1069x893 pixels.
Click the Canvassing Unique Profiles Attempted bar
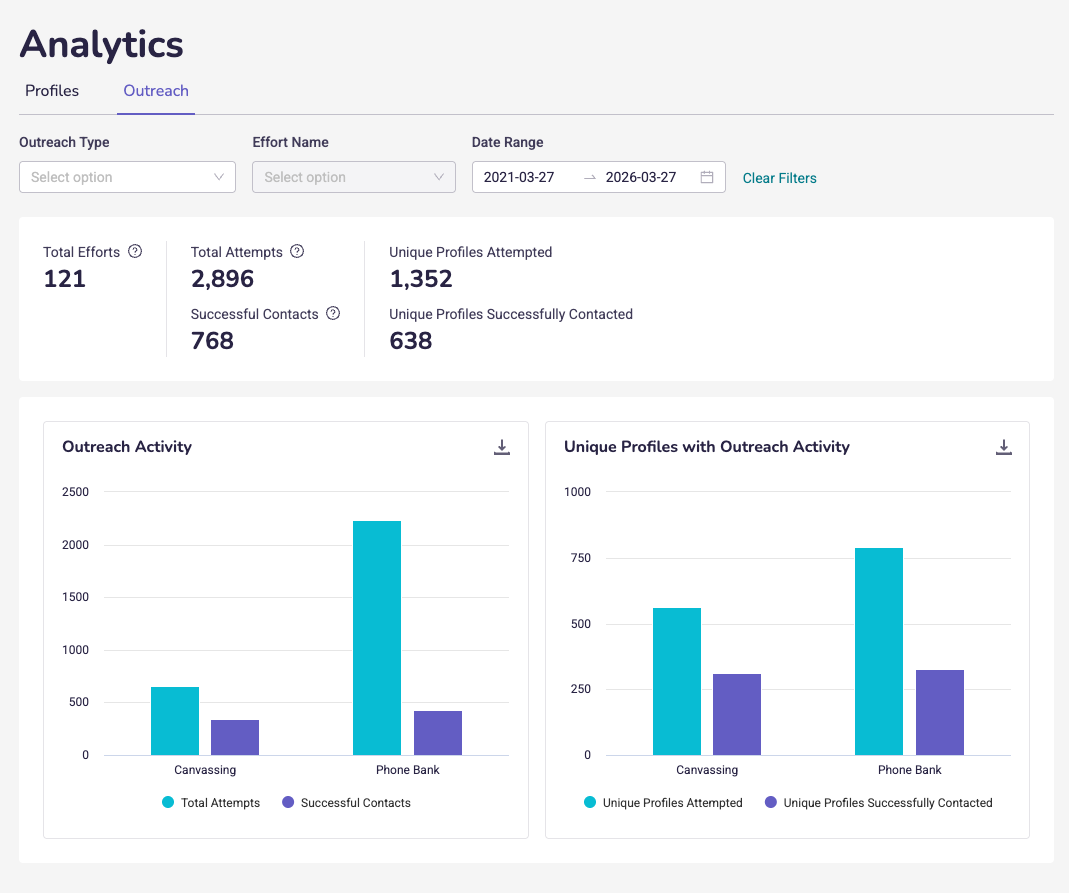point(677,681)
